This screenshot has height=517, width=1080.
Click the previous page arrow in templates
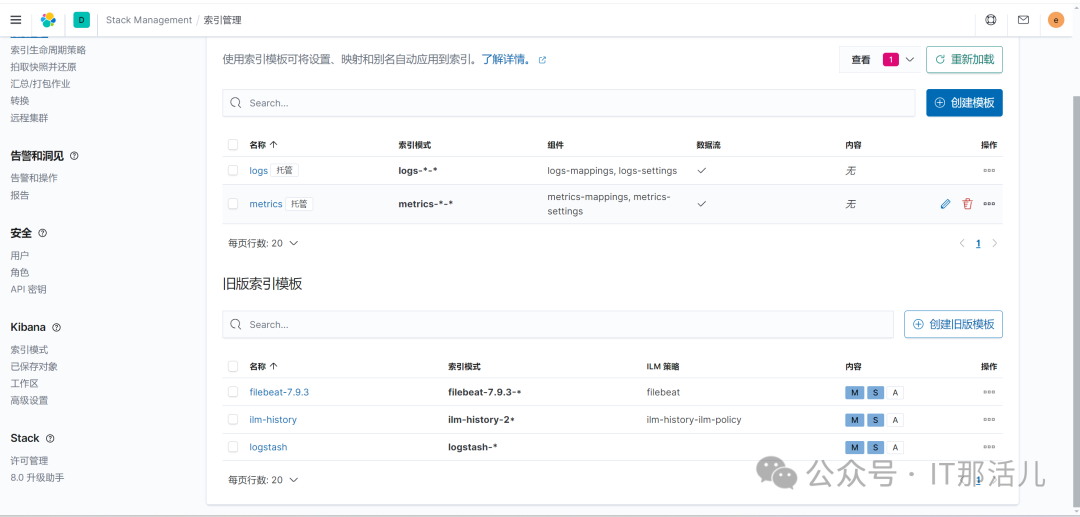962,243
